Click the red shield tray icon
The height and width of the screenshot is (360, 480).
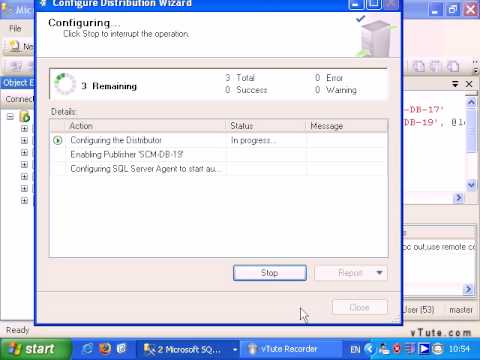coord(397,349)
